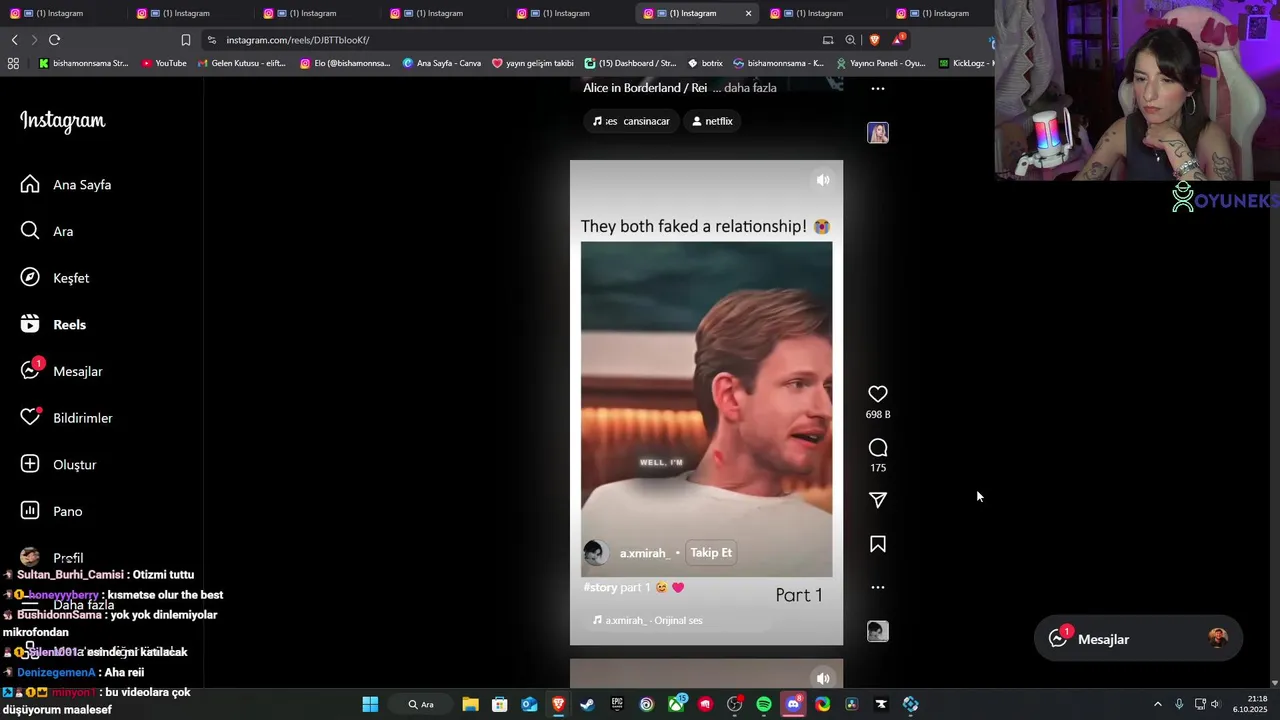Like the reel with the heart icon

tap(878, 394)
